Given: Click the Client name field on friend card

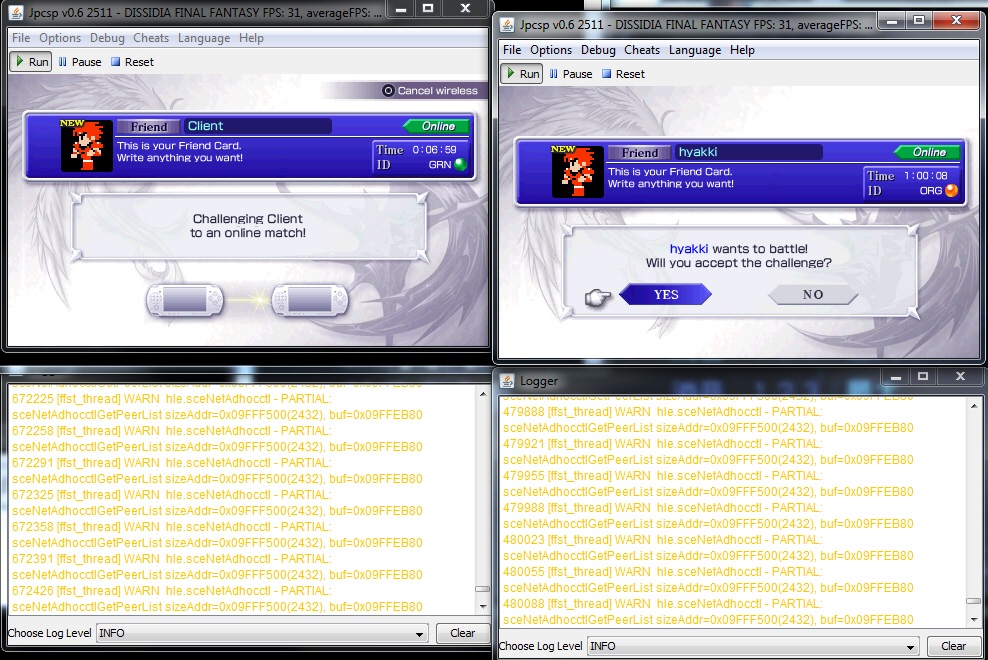Looking at the screenshot, I should pos(258,126).
